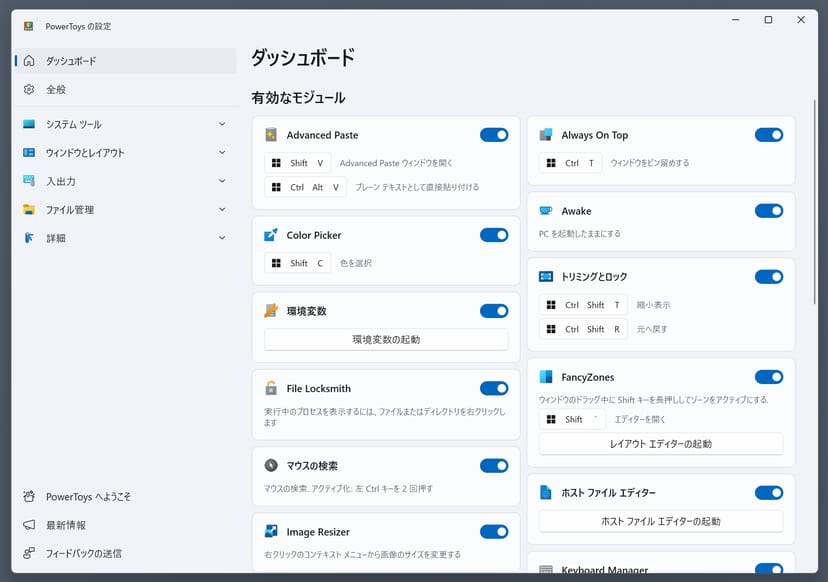The image size is (828, 582).
Task: Click the 環境変数の起動 button
Action: point(386,340)
